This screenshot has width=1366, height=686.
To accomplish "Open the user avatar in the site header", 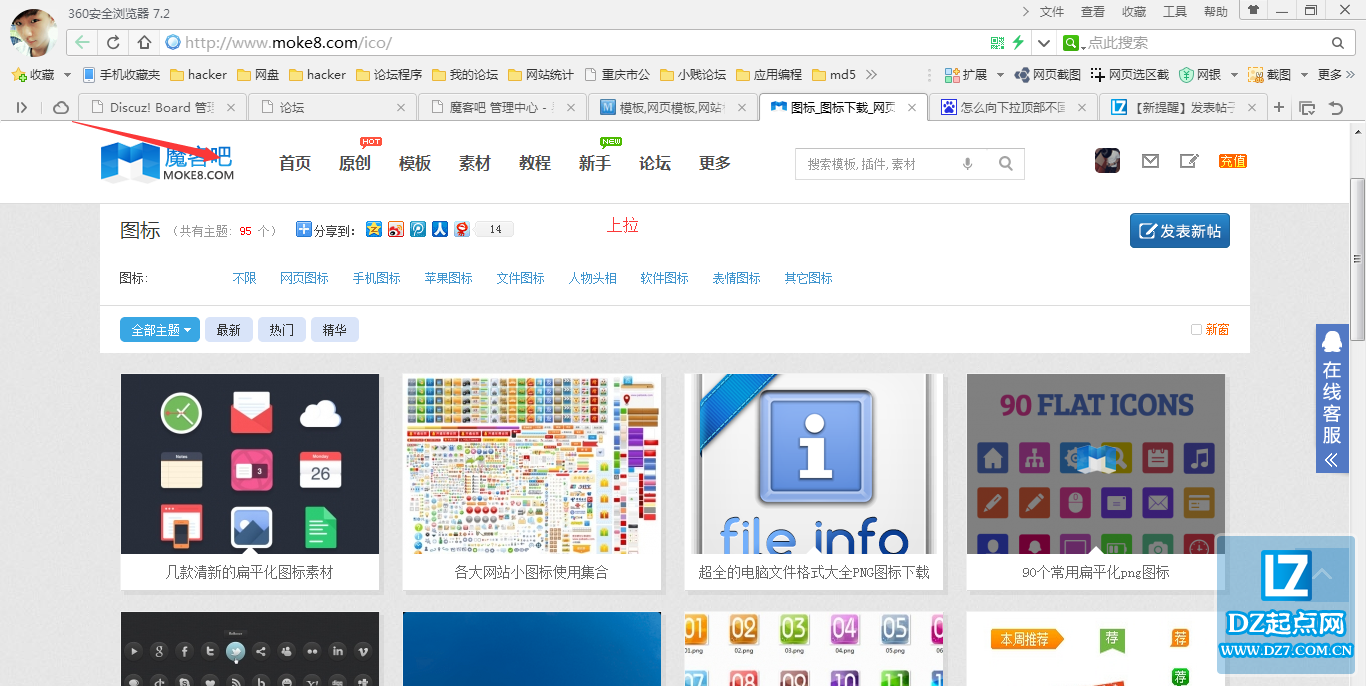I will coord(1107,161).
